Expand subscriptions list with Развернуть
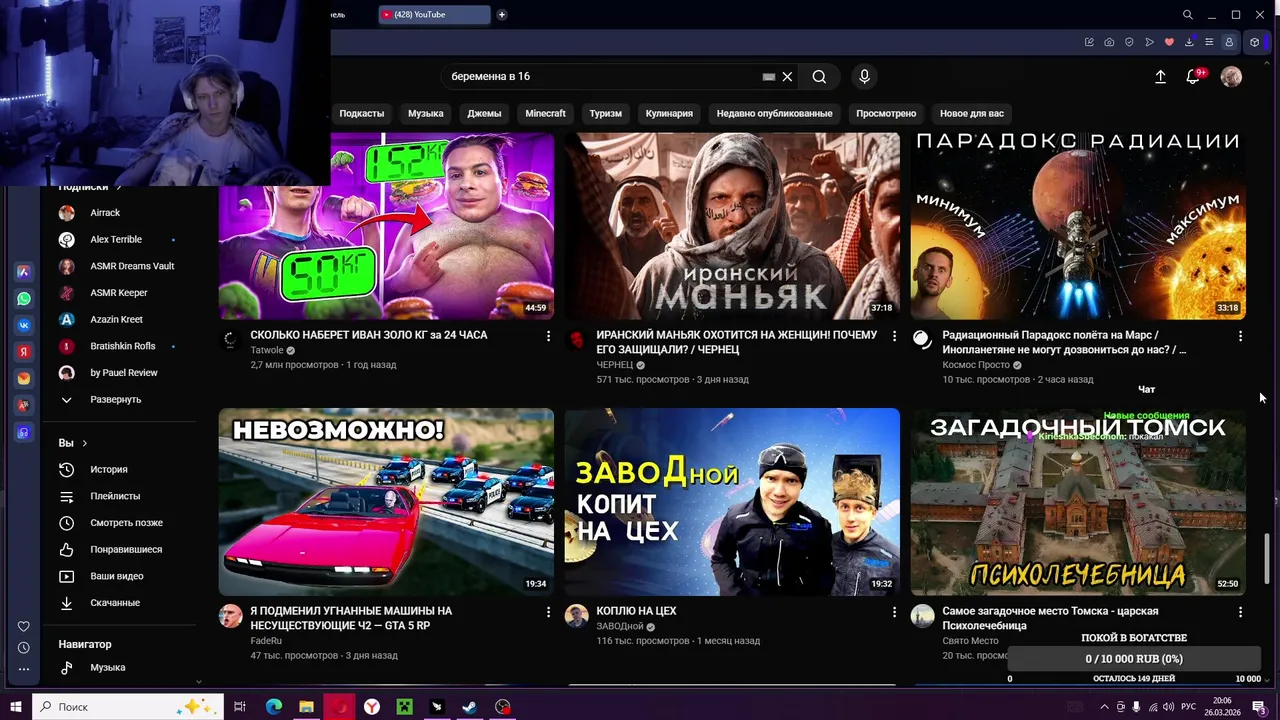 [115, 399]
